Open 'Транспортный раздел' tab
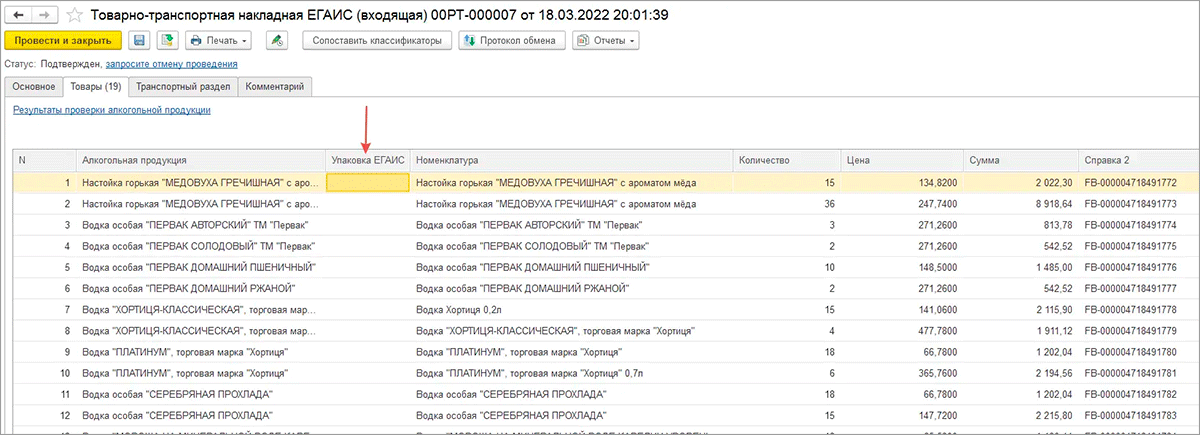This screenshot has height=435, width=1200. pos(184,87)
